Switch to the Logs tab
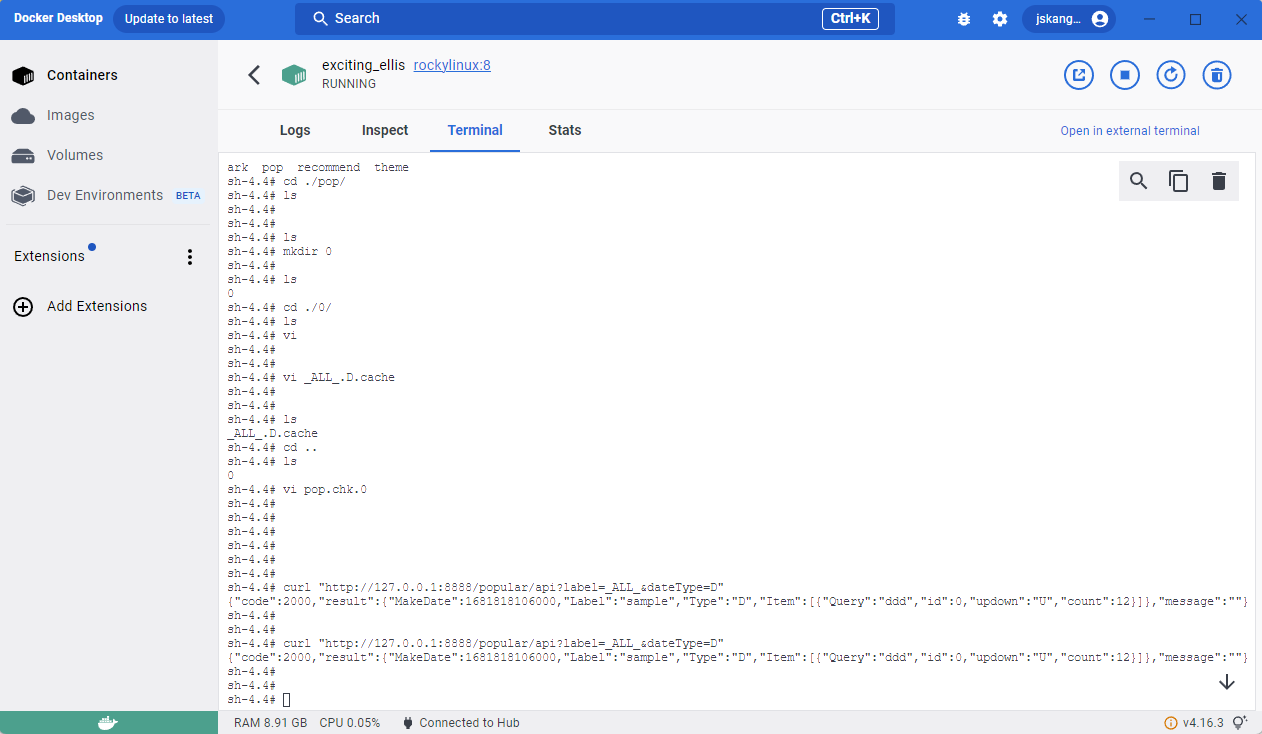This screenshot has height=734, width=1262. 295,130
